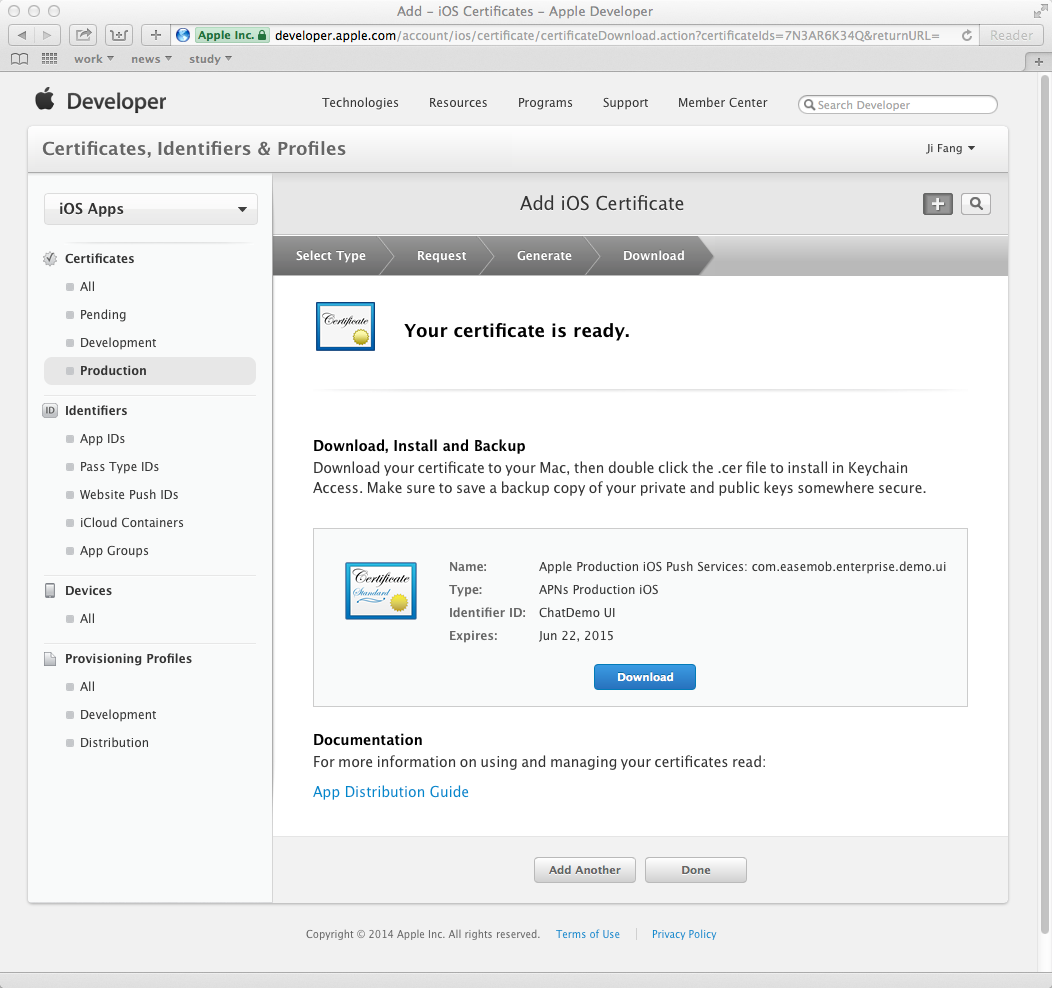1052x988 pixels.
Task: Show All under Provisioning Profiles
Action: pyautogui.click(x=87, y=687)
